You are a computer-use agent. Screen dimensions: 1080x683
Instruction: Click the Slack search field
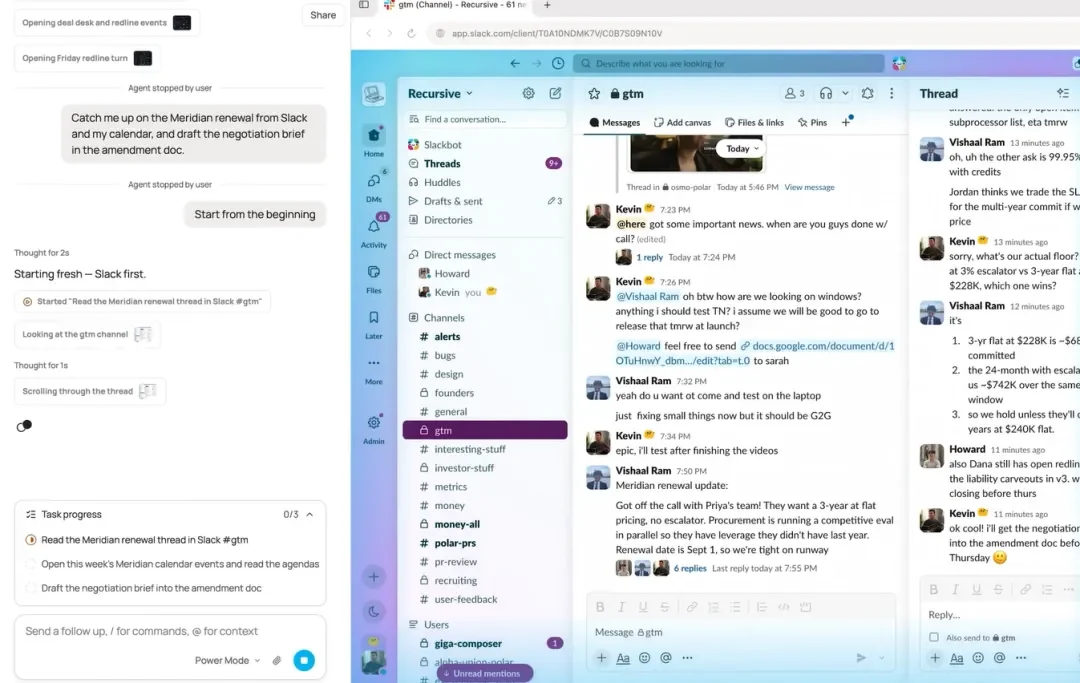tap(729, 63)
